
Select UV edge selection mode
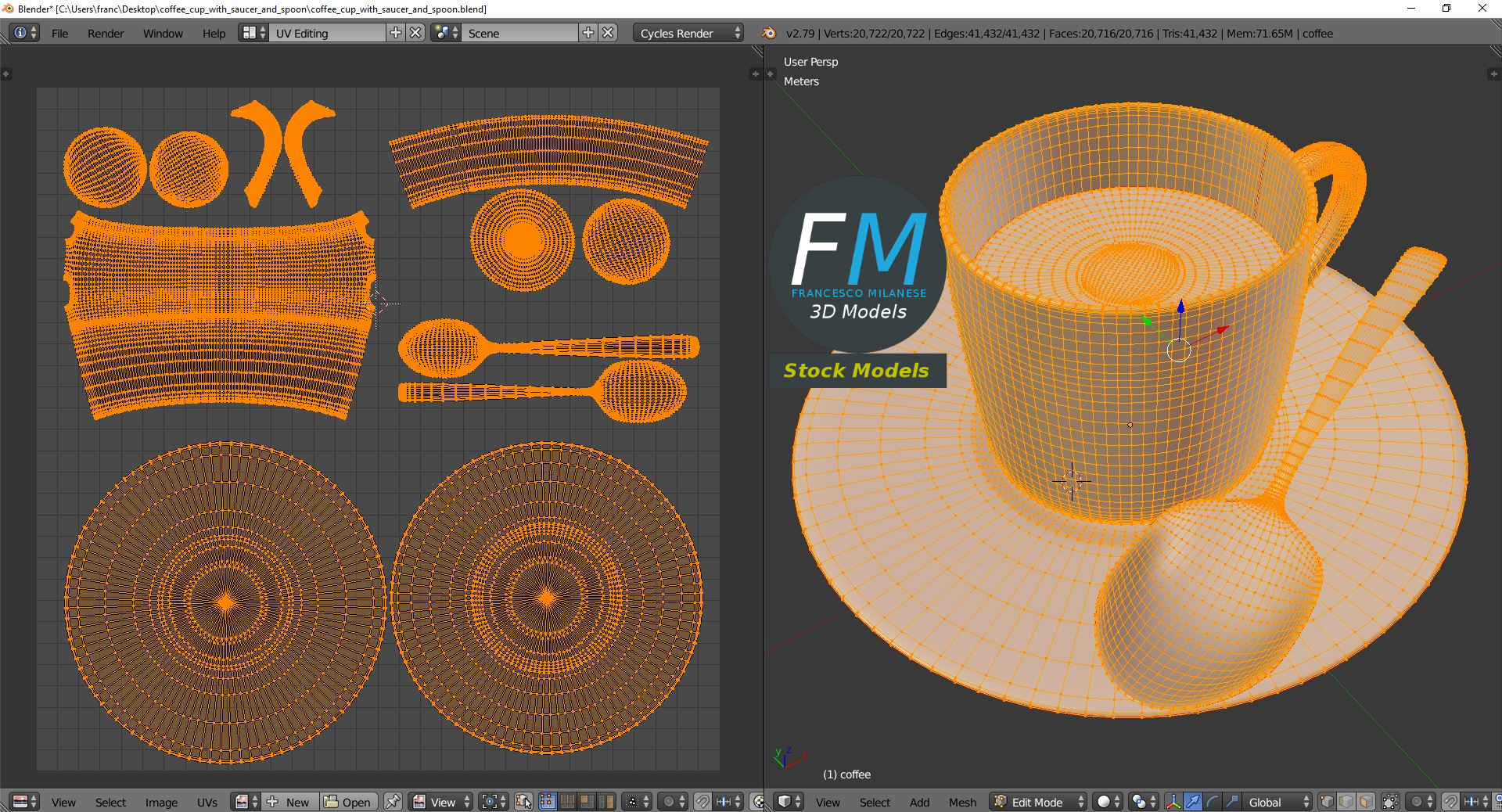567,802
